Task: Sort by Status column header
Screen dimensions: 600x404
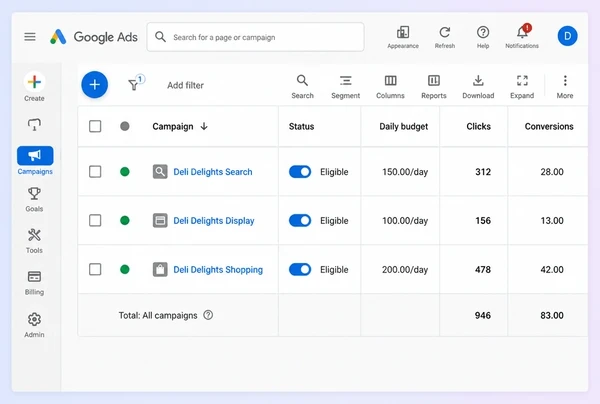Action: tap(302, 127)
